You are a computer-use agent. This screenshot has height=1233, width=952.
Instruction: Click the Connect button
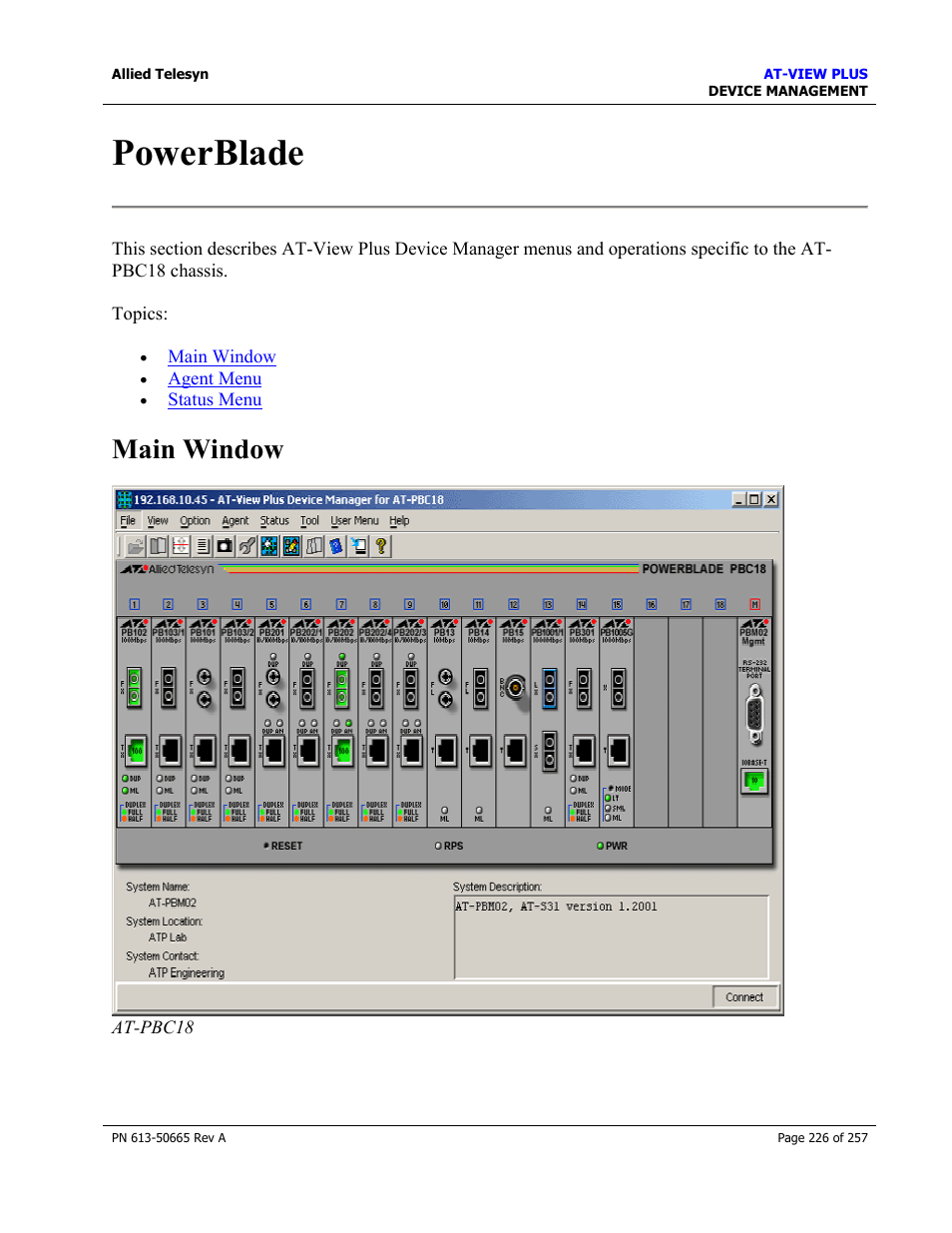click(744, 997)
